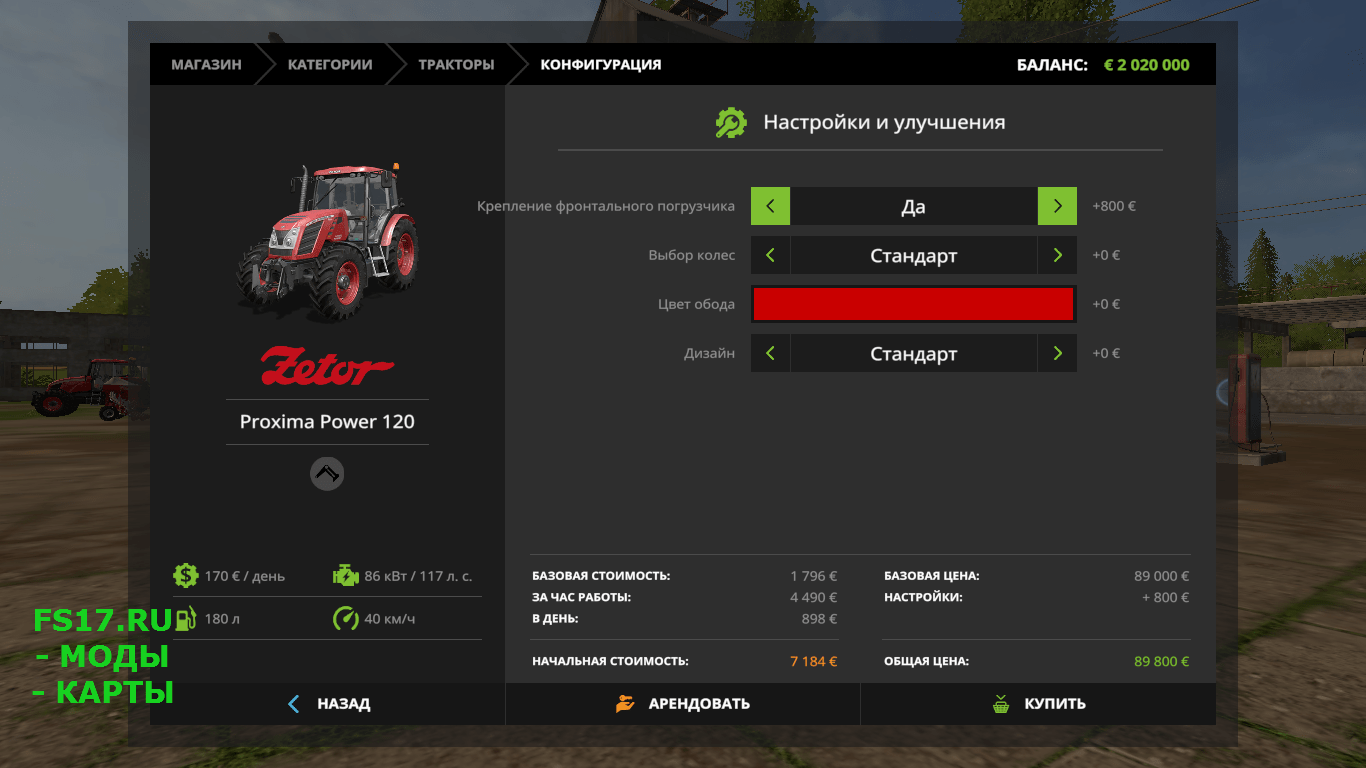
Task: Click the total price 89 800 €
Action: click(x=1161, y=661)
